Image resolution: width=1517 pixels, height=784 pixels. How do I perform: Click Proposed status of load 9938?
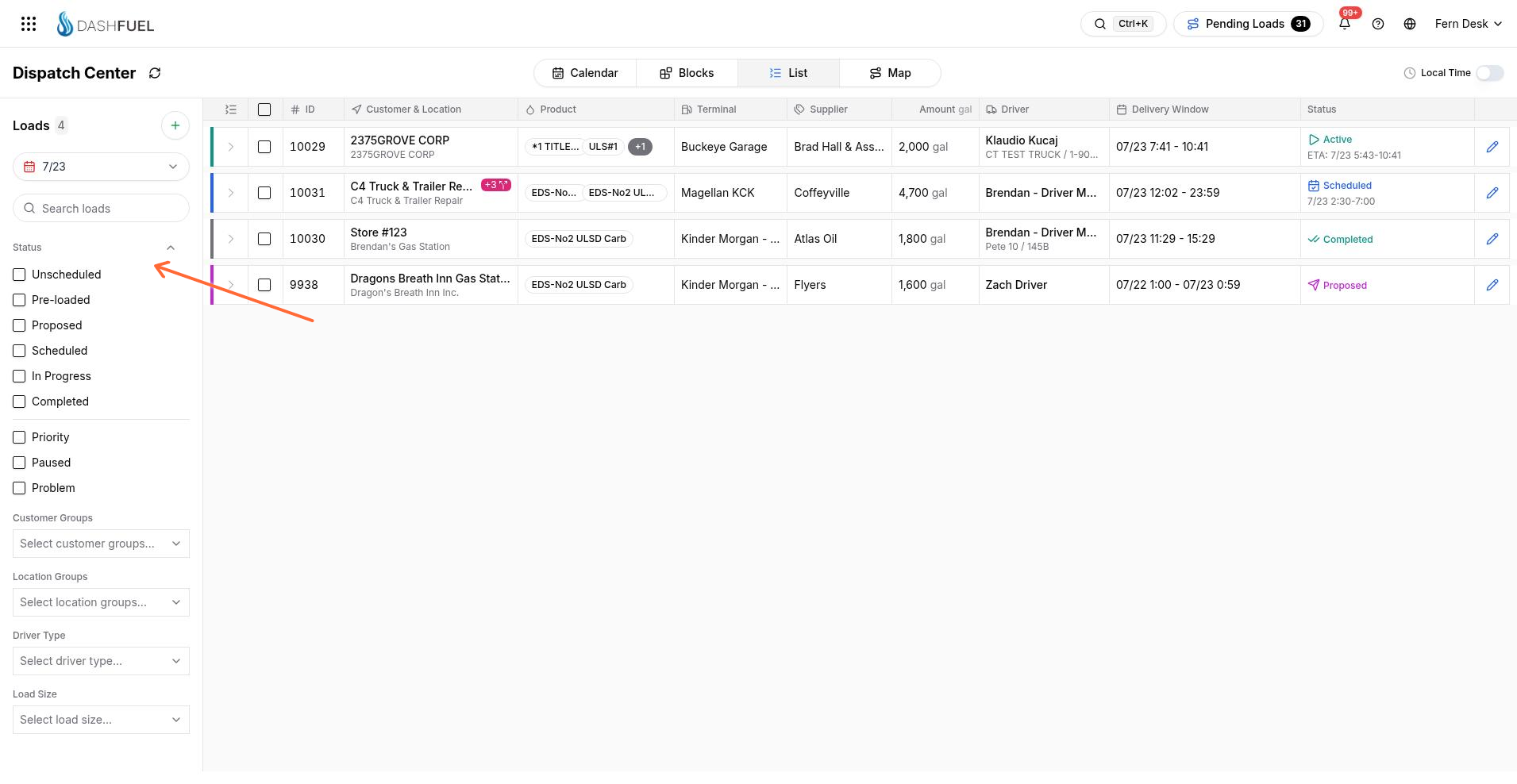click(x=1338, y=285)
